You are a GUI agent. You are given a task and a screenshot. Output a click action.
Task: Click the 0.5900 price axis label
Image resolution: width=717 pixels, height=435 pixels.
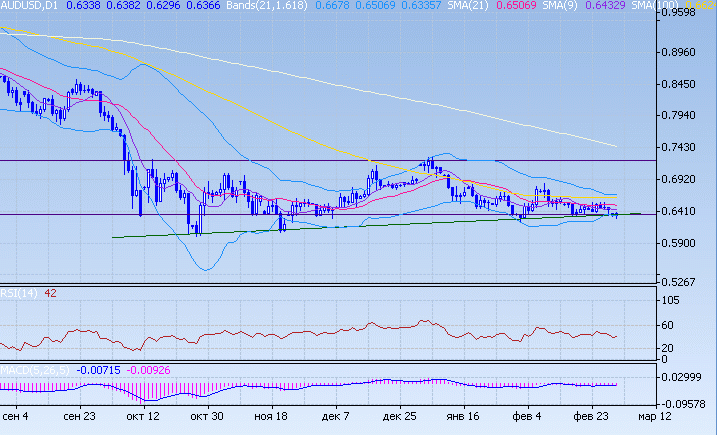(x=685, y=244)
